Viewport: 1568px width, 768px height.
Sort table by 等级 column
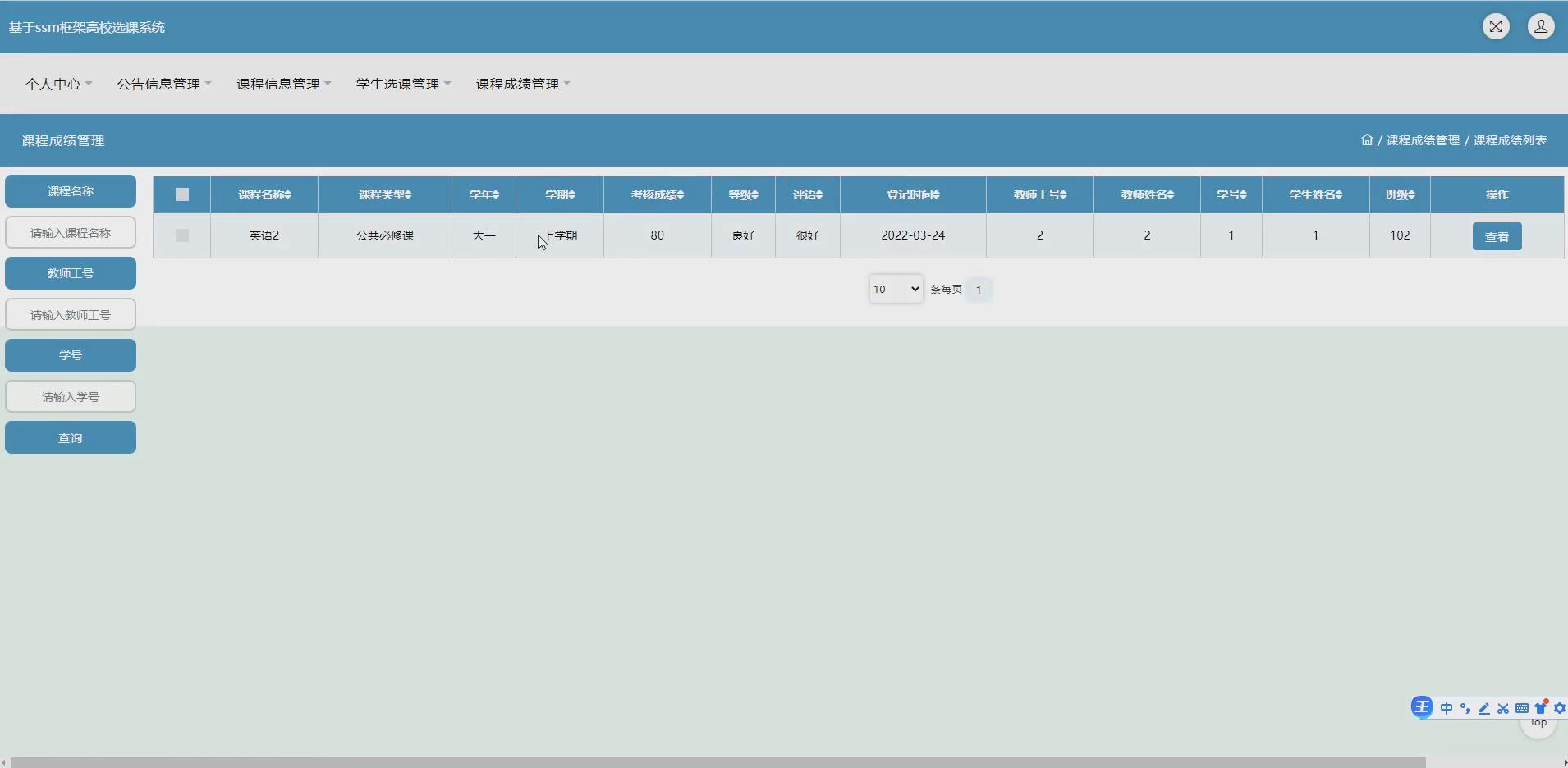744,194
